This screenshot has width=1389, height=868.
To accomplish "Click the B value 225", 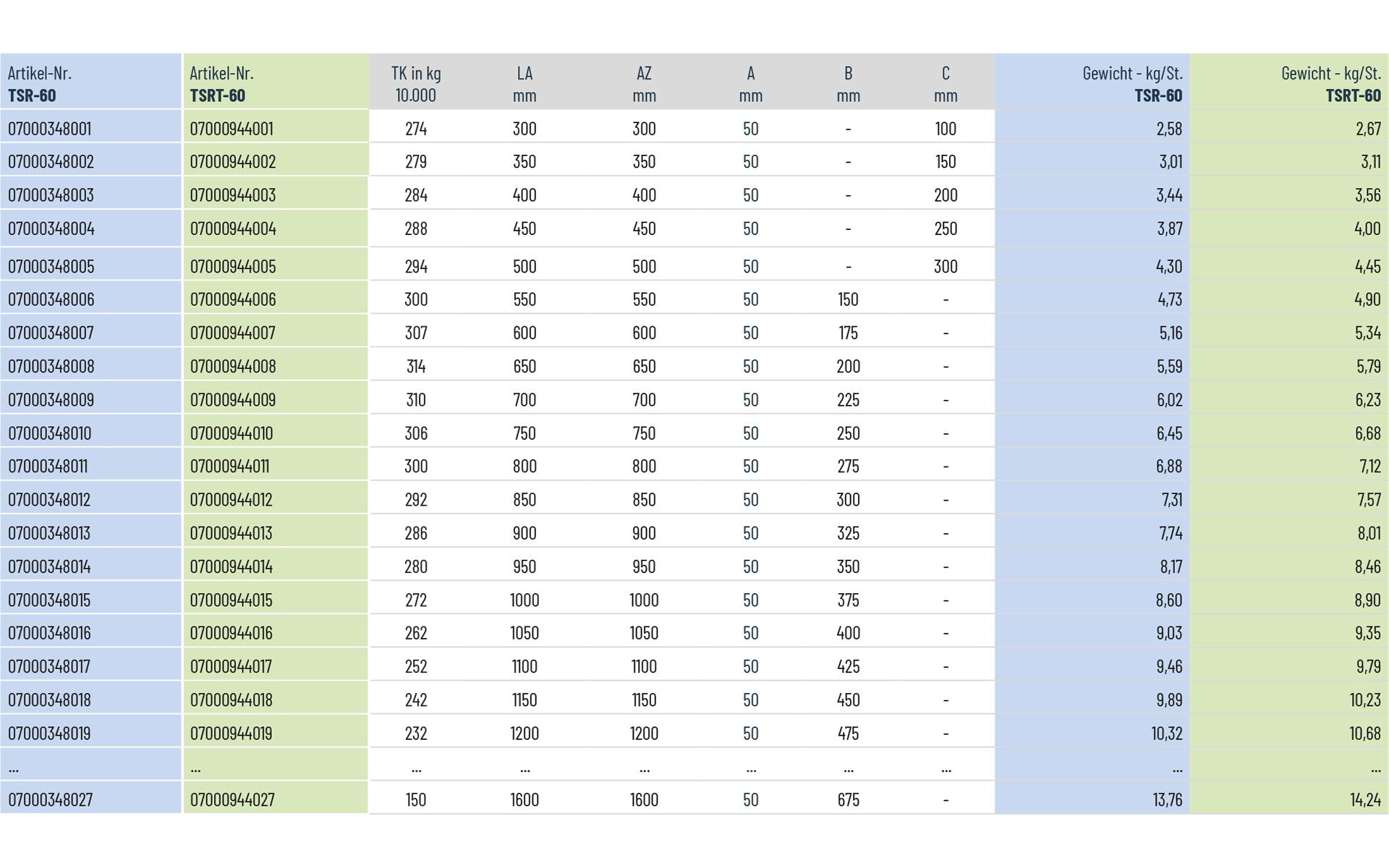I will (x=849, y=400).
